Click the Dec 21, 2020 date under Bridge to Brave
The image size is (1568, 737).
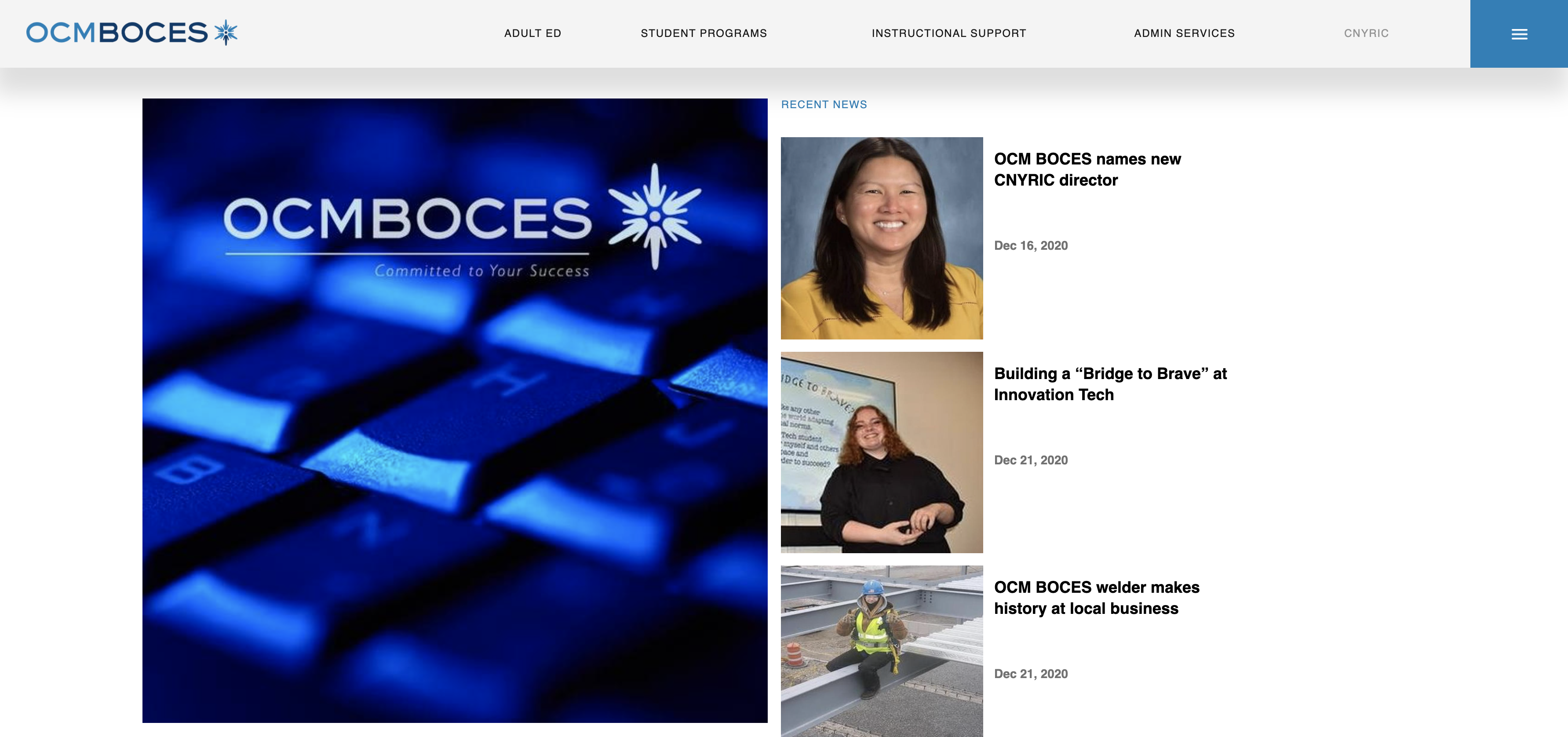pos(1031,461)
